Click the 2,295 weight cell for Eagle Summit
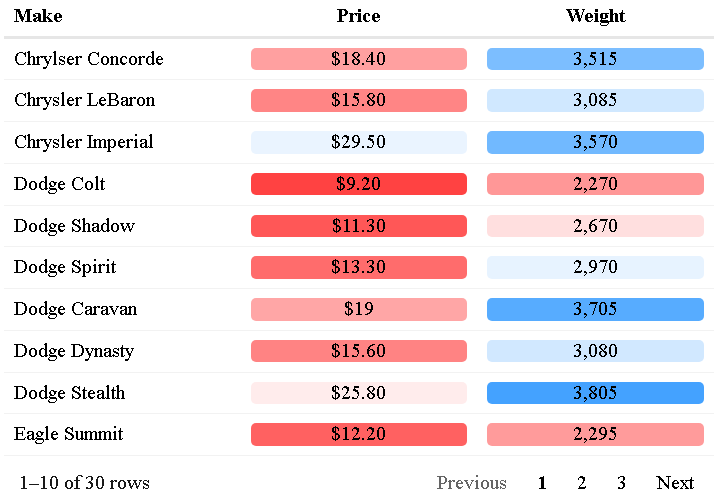The image size is (716, 499). point(595,434)
